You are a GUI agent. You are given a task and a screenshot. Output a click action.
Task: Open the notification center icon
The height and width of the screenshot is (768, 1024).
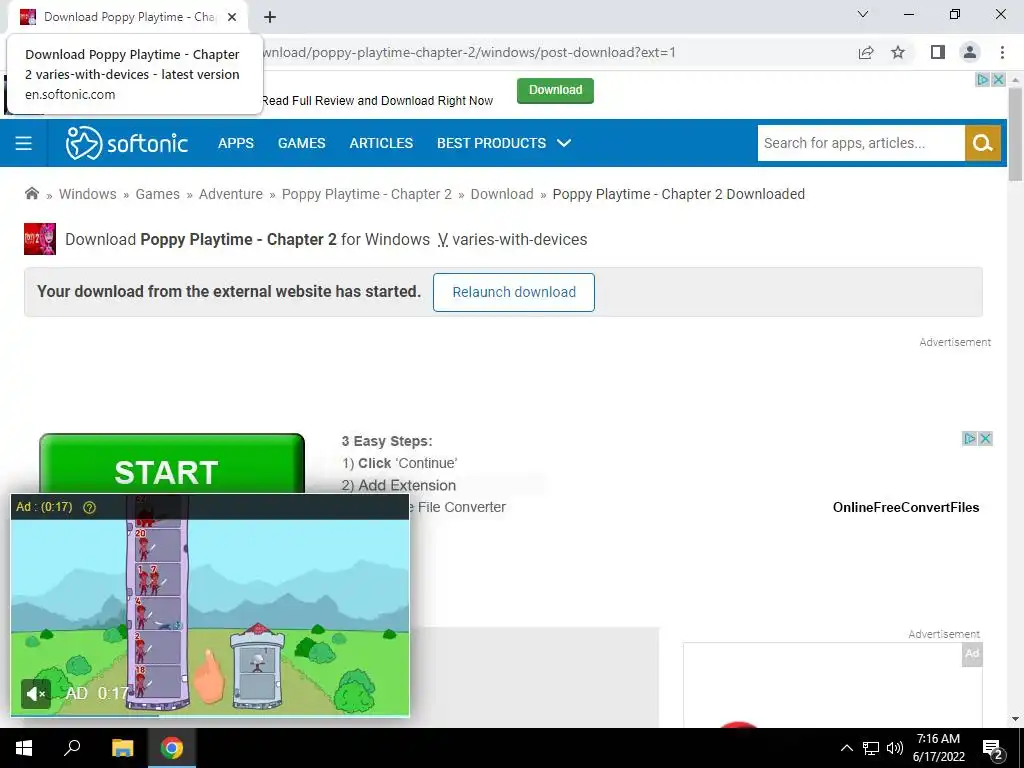992,749
